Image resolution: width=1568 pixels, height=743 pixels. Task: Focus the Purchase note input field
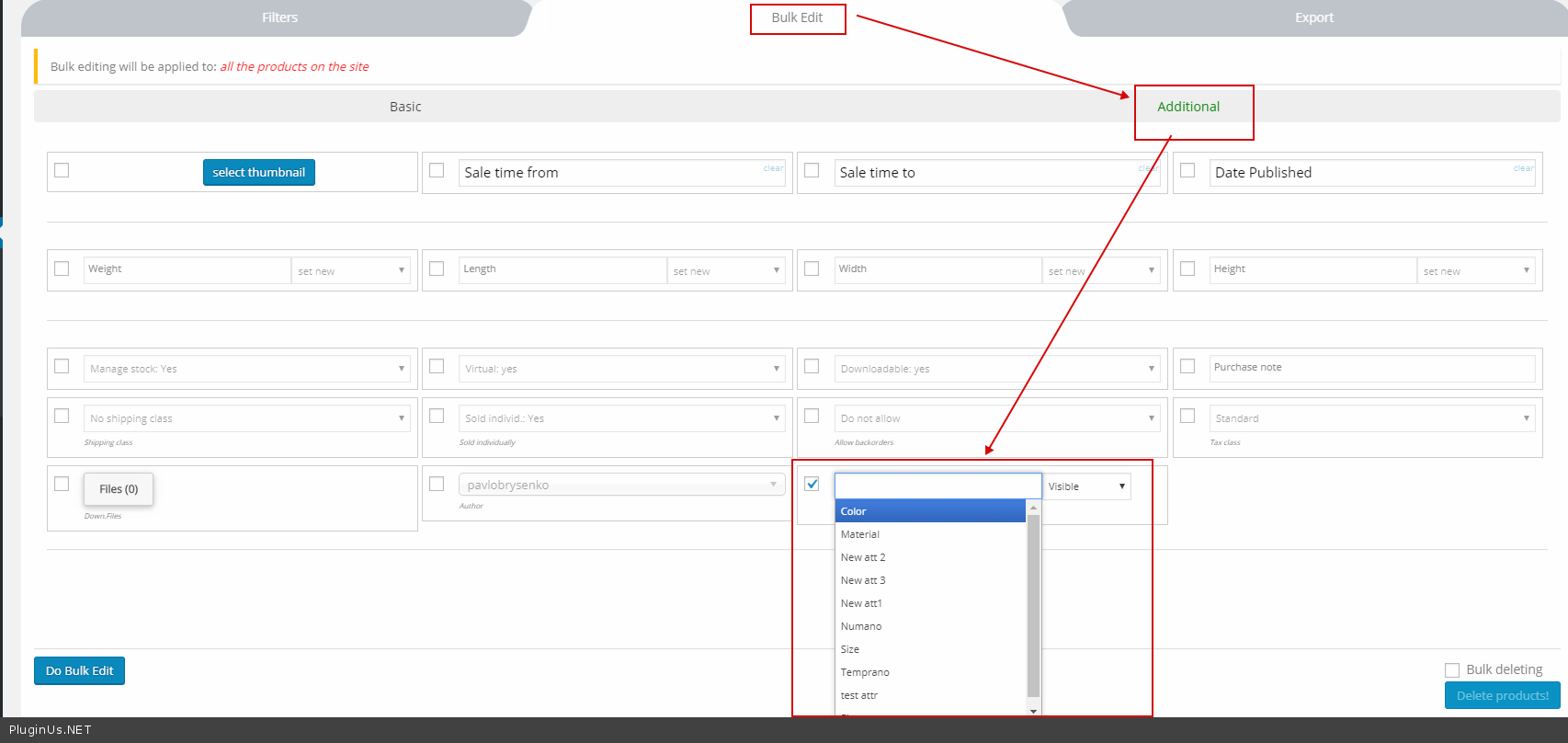(1371, 368)
